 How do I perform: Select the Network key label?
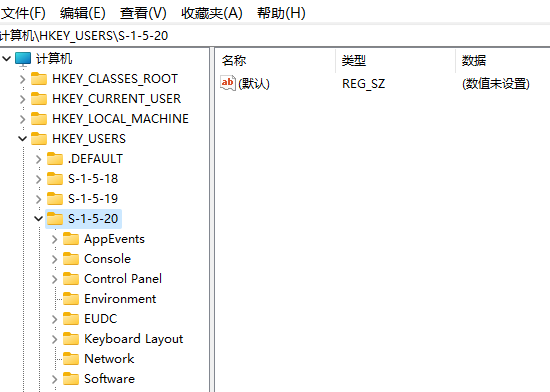click(x=109, y=359)
